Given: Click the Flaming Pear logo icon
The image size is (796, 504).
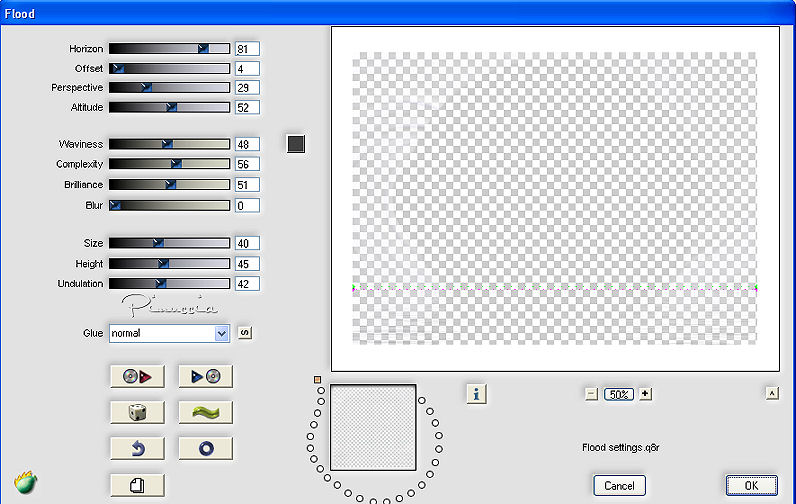Looking at the screenshot, I should coord(25,482).
